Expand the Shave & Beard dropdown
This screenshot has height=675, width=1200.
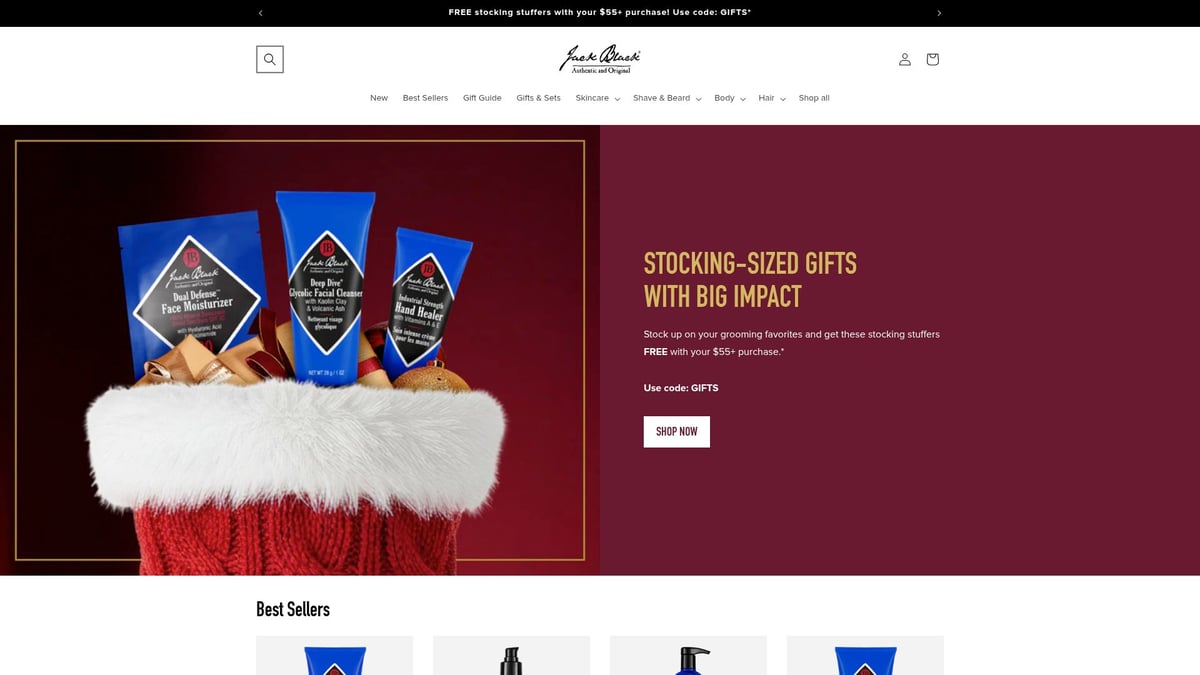pos(667,98)
